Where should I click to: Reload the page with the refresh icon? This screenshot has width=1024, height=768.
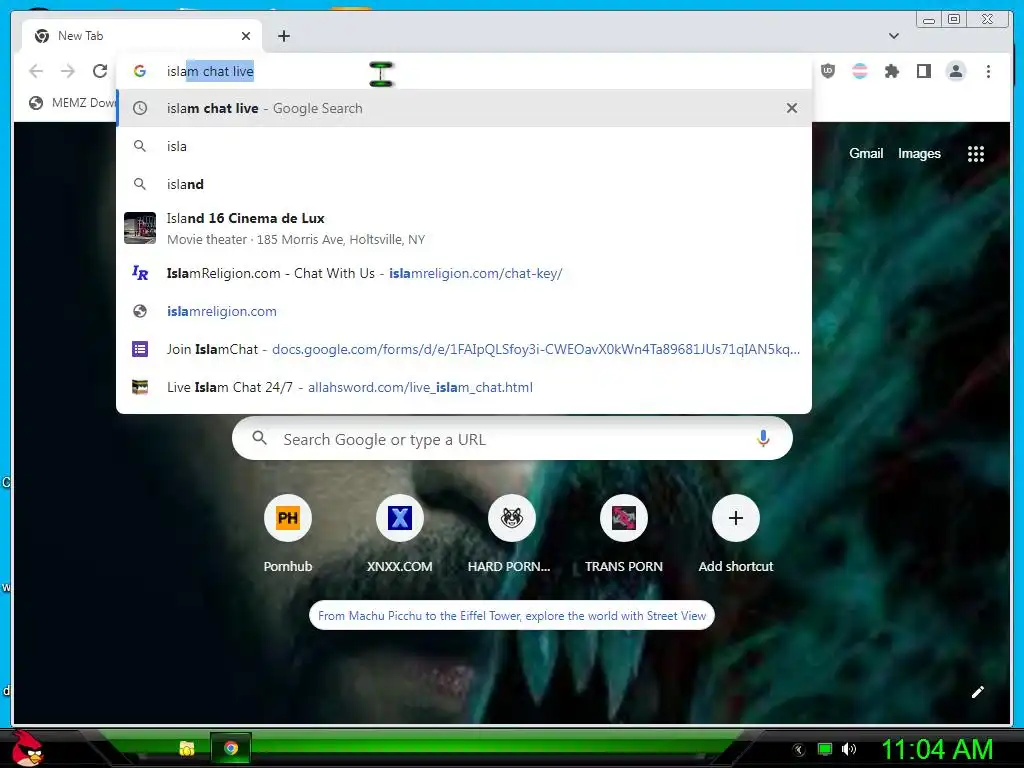(x=100, y=71)
